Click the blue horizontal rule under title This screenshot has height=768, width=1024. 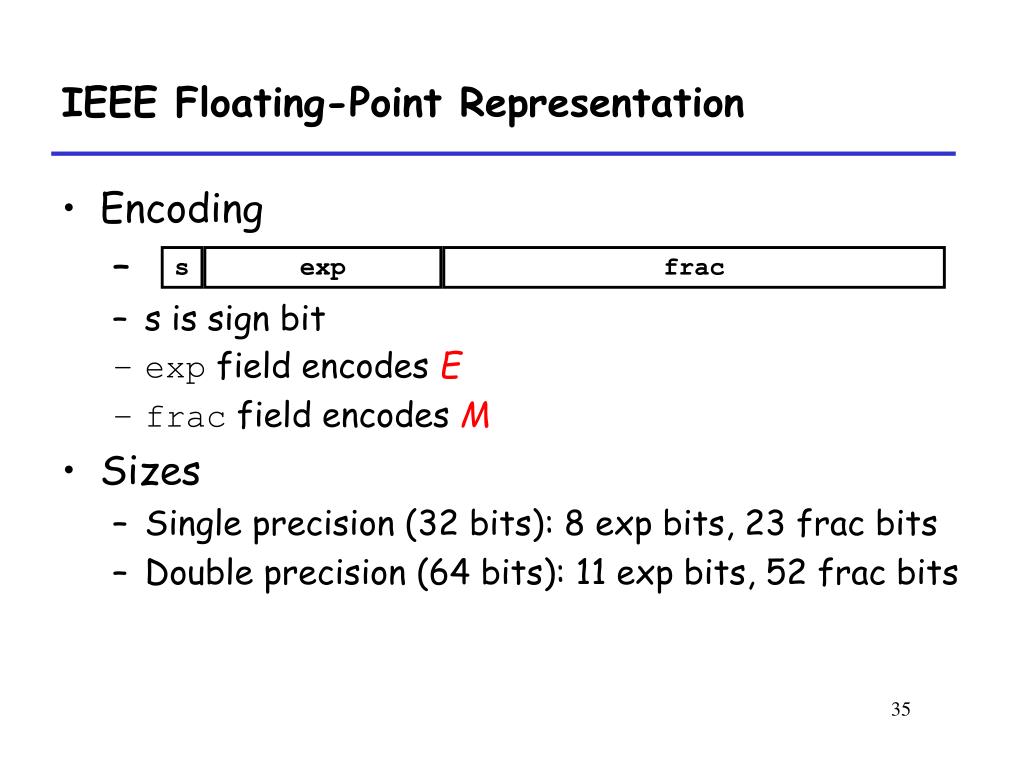click(x=504, y=153)
